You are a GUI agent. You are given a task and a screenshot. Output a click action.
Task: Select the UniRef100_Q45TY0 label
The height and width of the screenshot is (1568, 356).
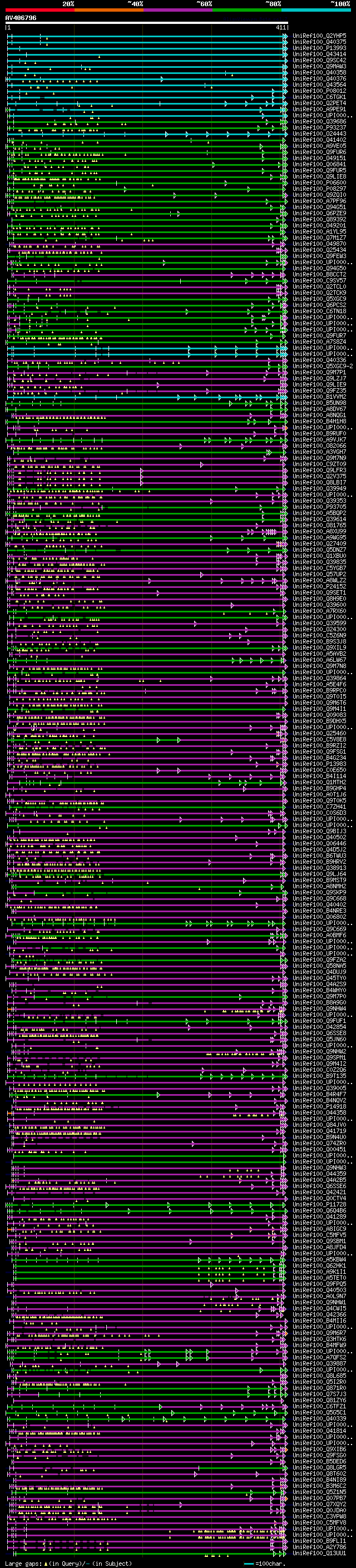pos(319,978)
